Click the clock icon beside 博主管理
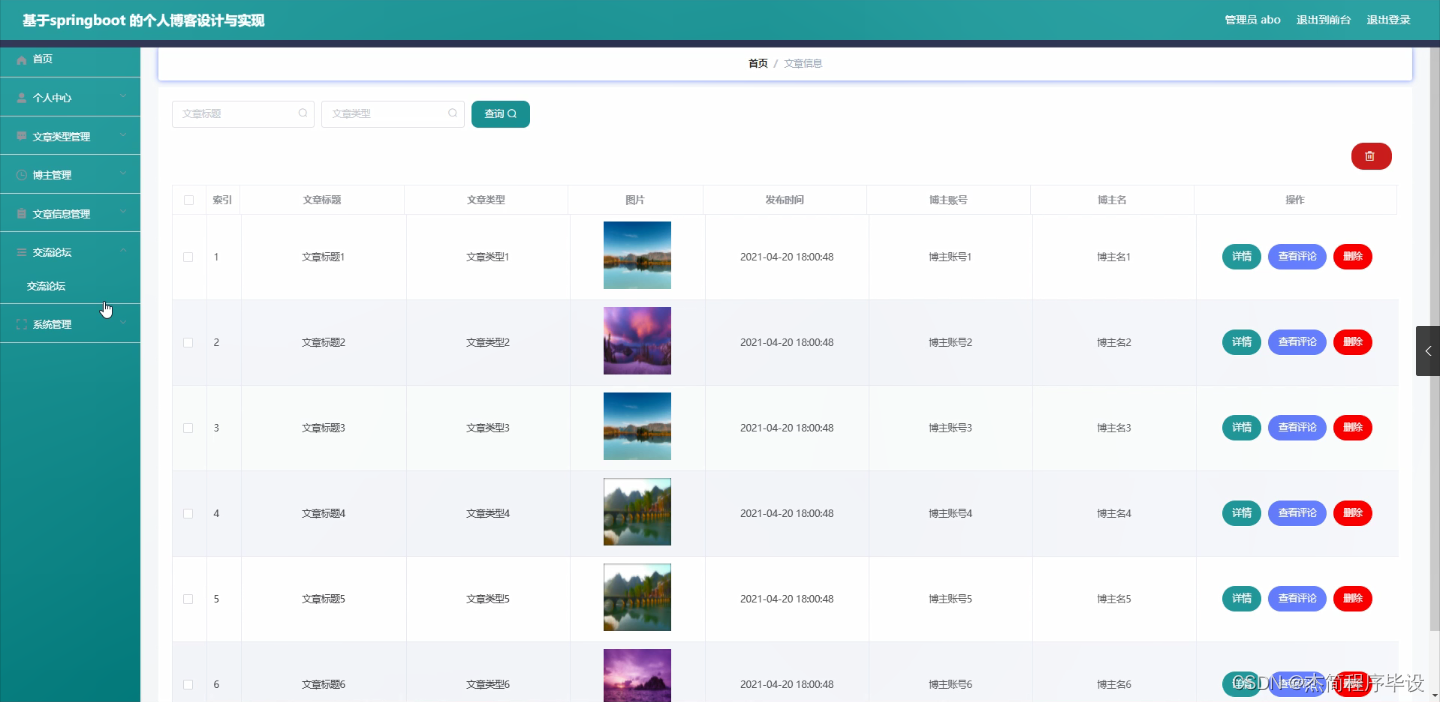 pos(21,173)
